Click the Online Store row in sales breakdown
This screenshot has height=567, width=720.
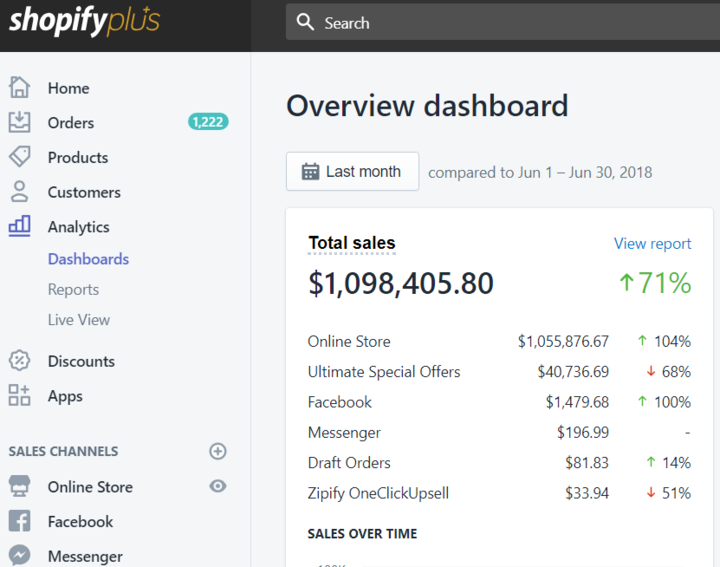click(499, 342)
